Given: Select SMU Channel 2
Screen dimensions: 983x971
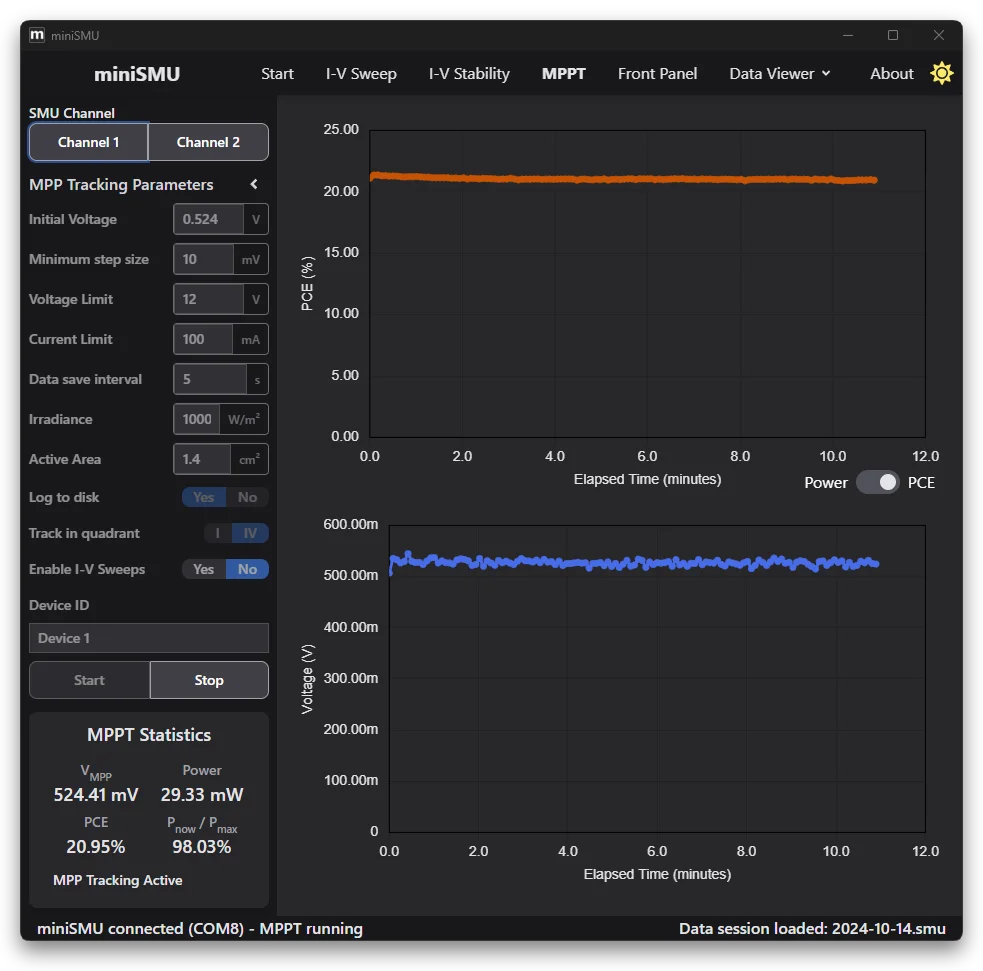Looking at the screenshot, I should (x=208, y=142).
